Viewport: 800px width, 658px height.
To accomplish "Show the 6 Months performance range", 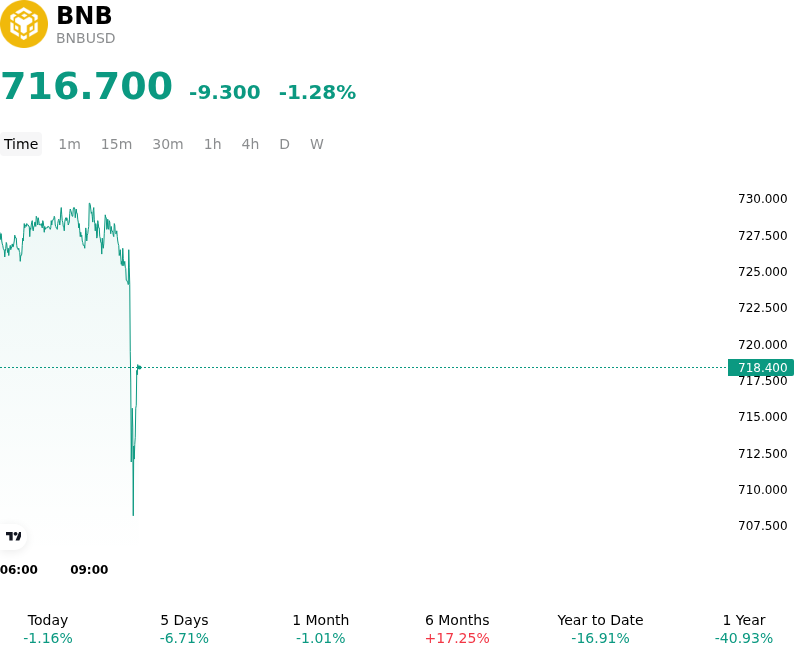I will point(457,629).
